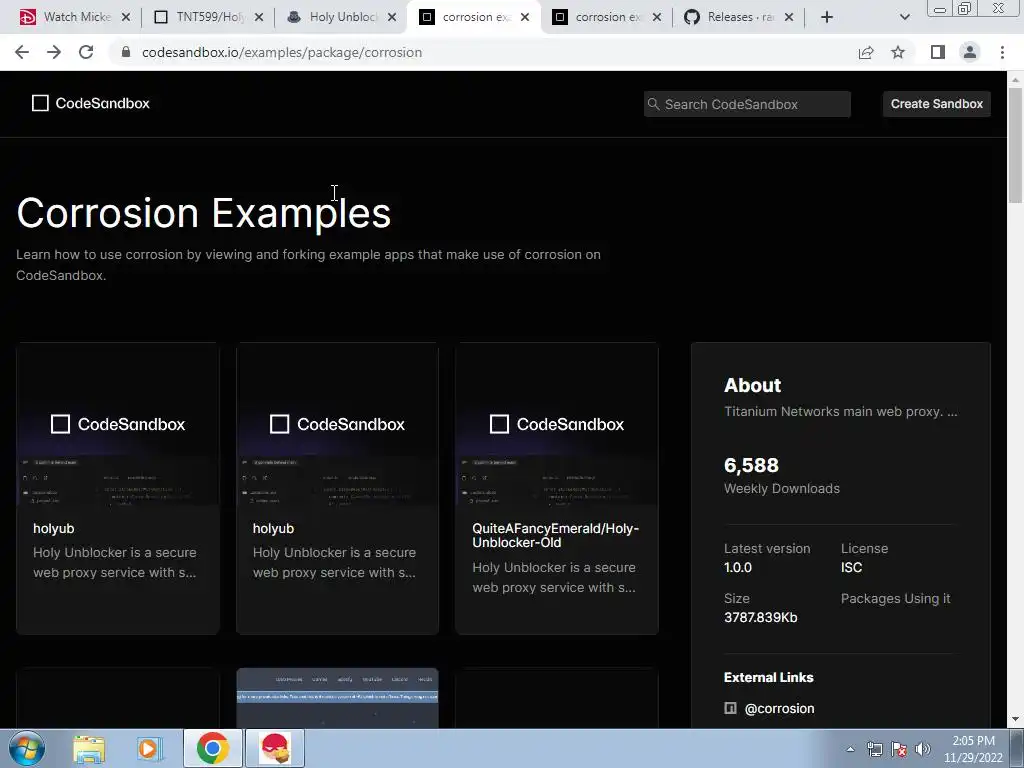Open the volume speaker icon
Screen dimensions: 1024x768
[x=923, y=749]
